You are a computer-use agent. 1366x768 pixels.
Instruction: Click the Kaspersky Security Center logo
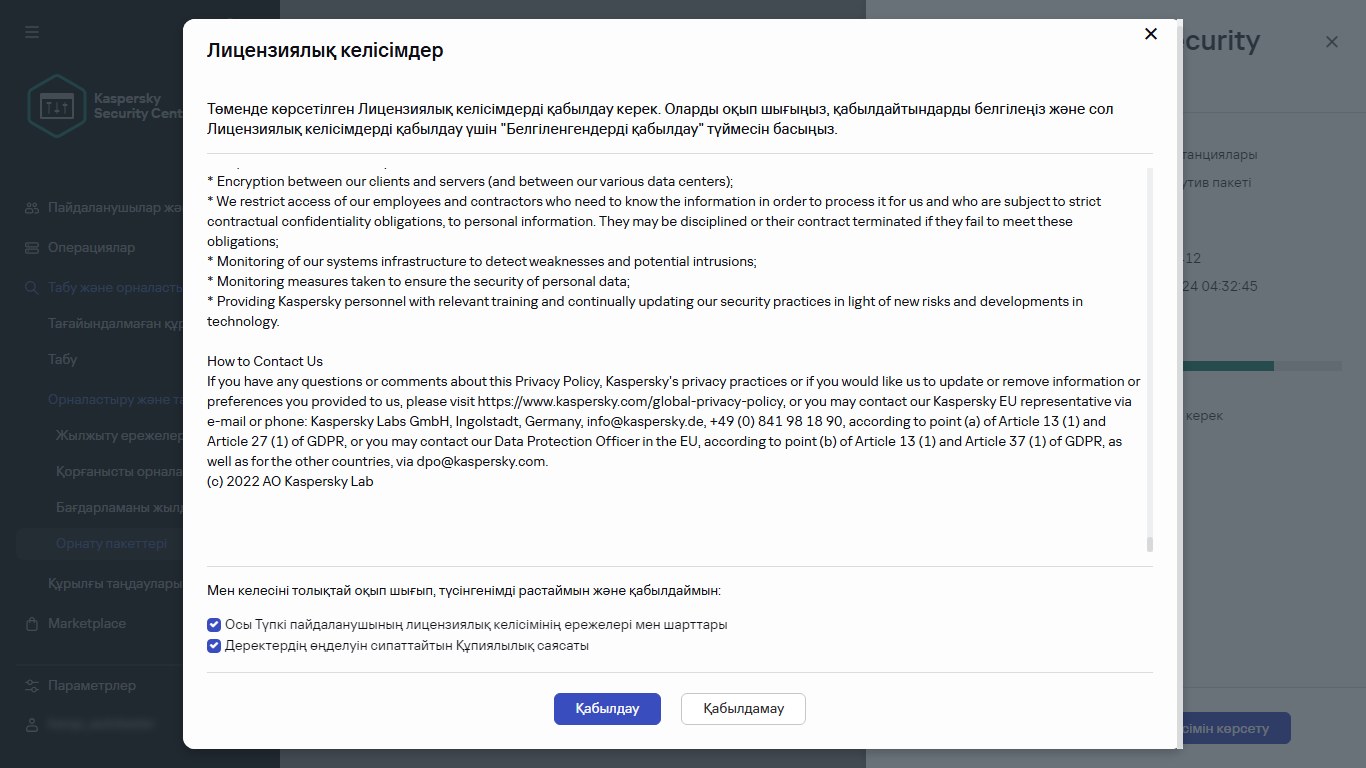tap(58, 106)
